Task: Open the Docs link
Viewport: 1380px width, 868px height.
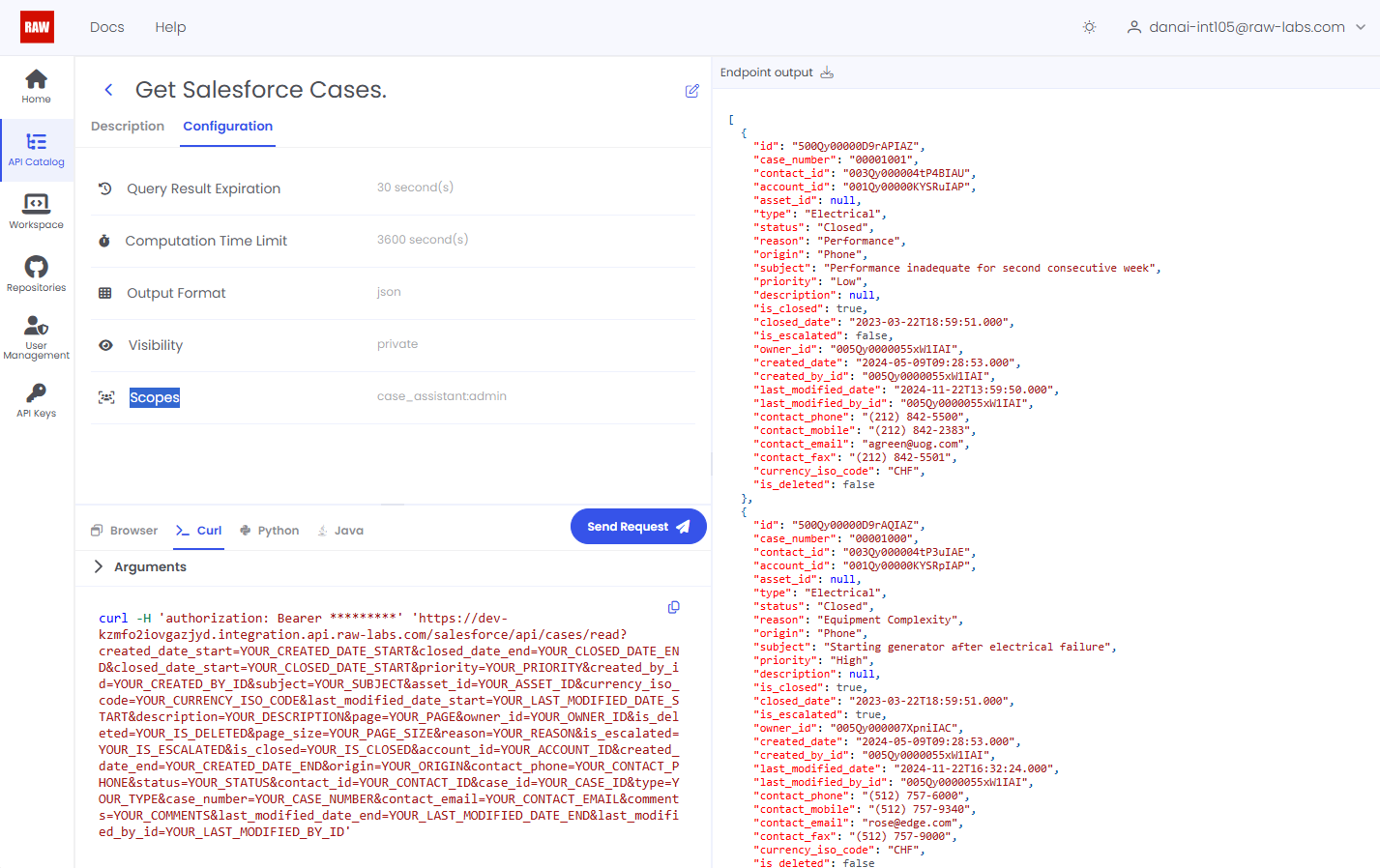Action: (x=107, y=27)
